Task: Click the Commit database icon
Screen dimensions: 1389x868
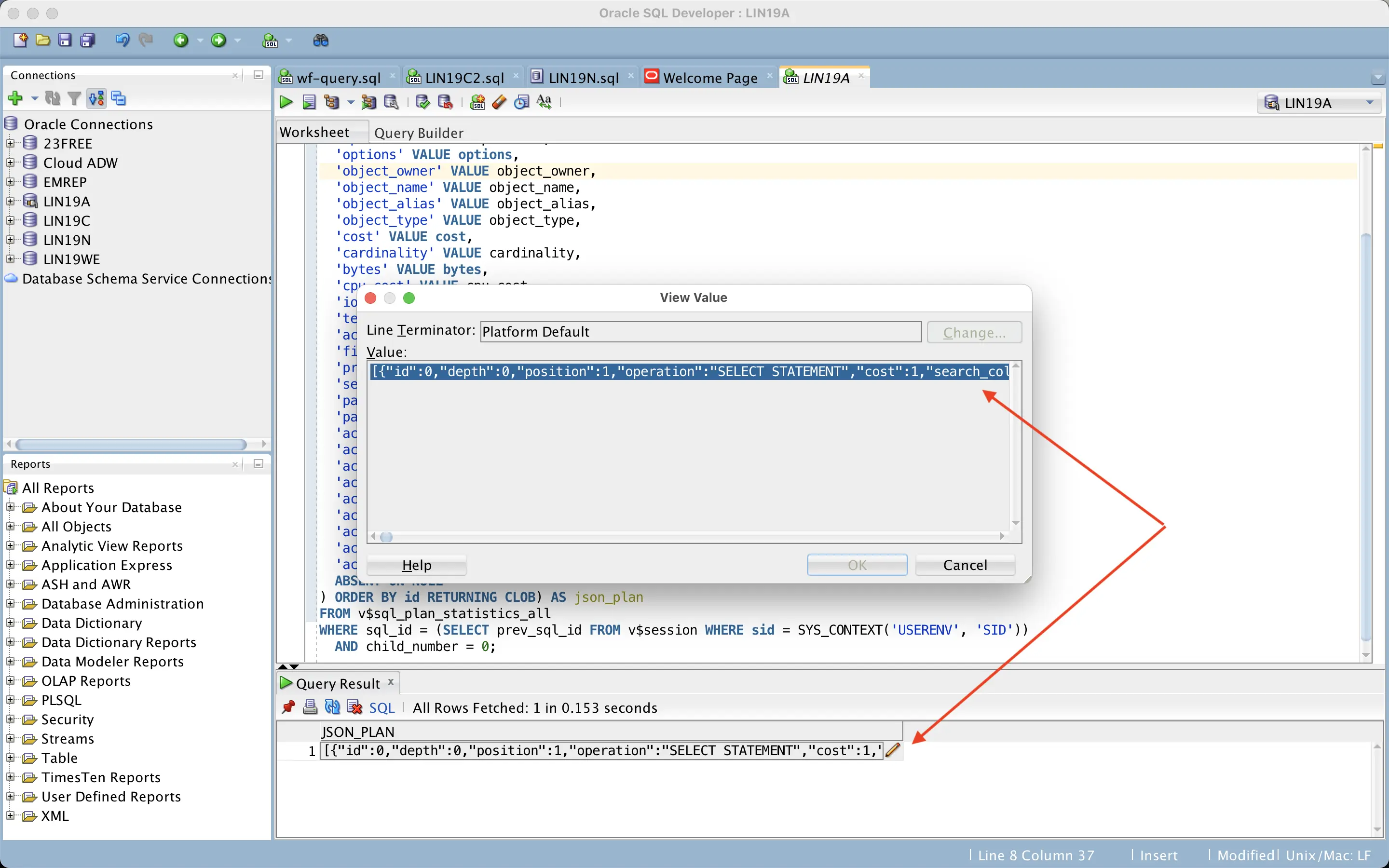Action: [423, 102]
